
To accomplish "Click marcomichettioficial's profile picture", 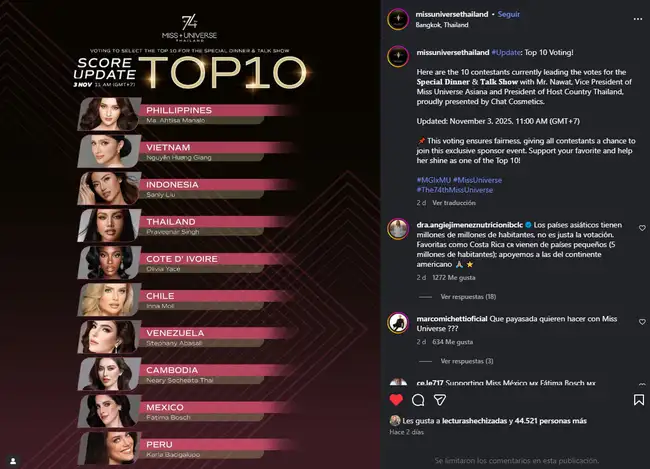I will pyautogui.click(x=398, y=323).
